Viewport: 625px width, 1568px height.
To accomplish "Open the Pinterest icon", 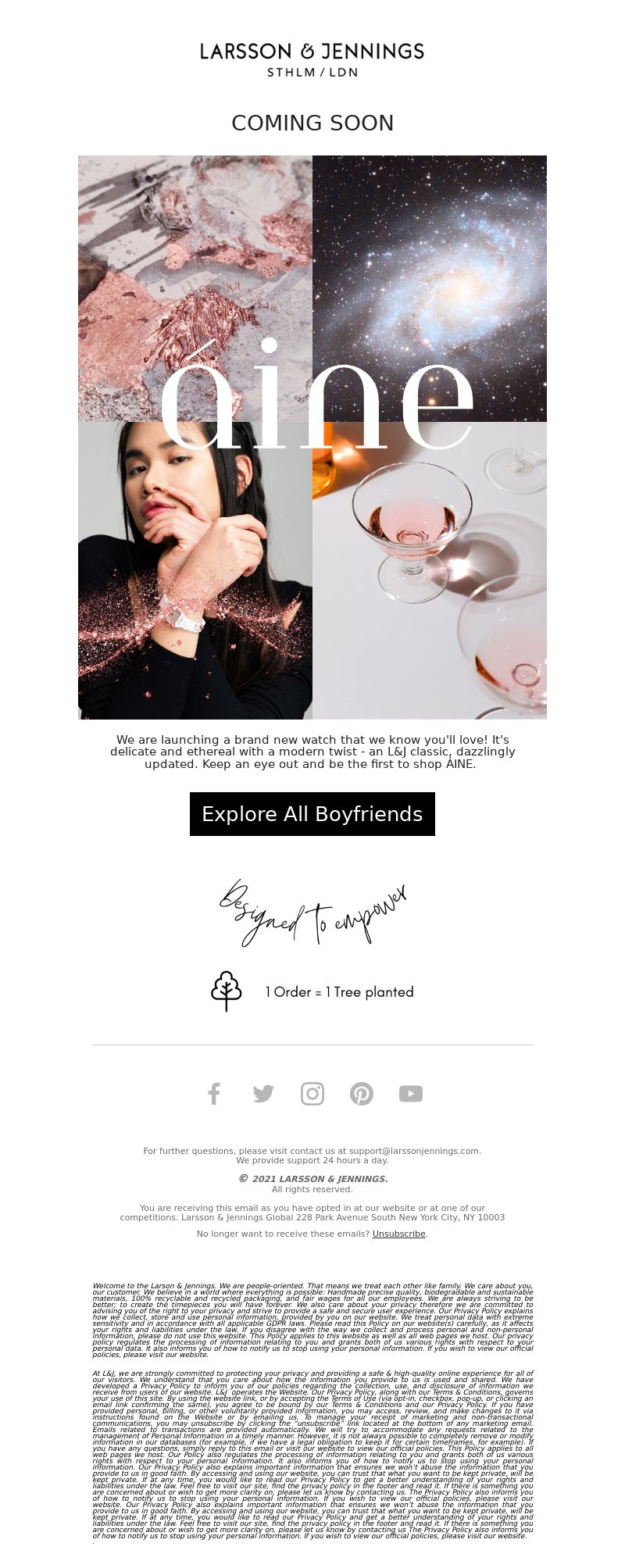I will (362, 1094).
